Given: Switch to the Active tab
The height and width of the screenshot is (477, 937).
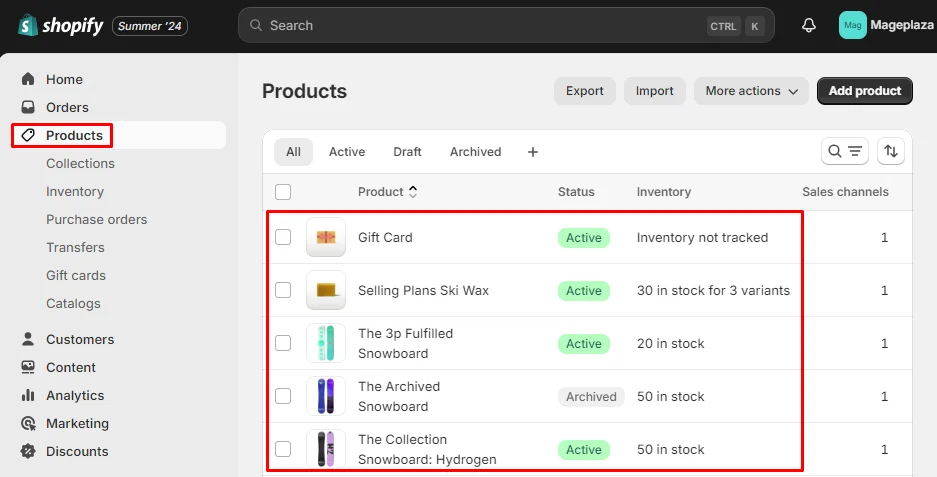Looking at the screenshot, I should click(x=347, y=152).
